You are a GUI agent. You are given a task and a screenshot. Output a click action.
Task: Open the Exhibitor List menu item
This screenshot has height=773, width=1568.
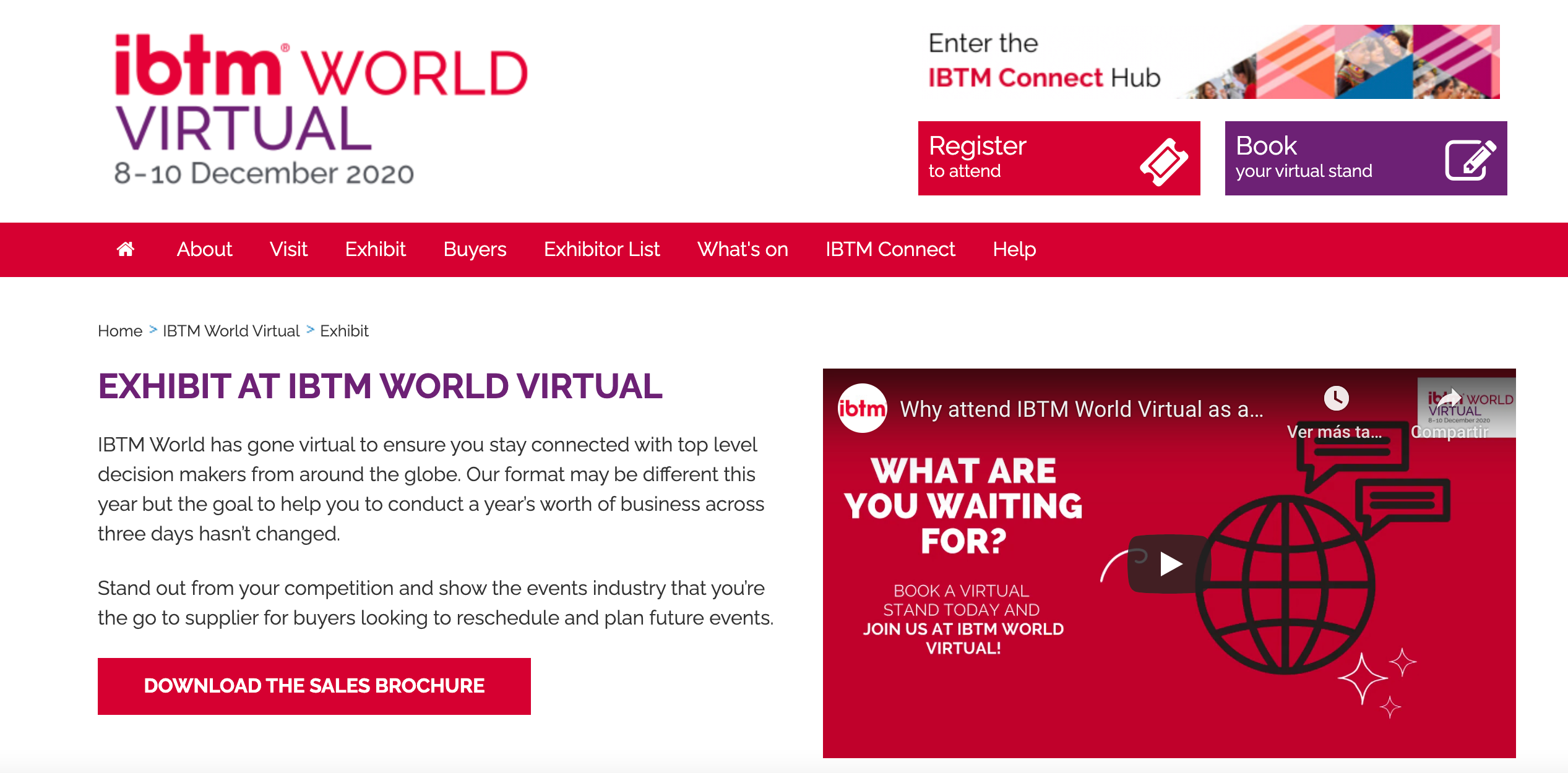(601, 249)
